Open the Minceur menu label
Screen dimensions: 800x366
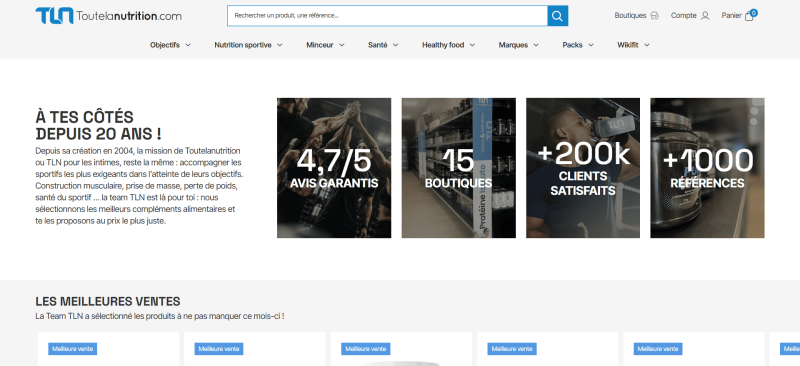(x=319, y=45)
